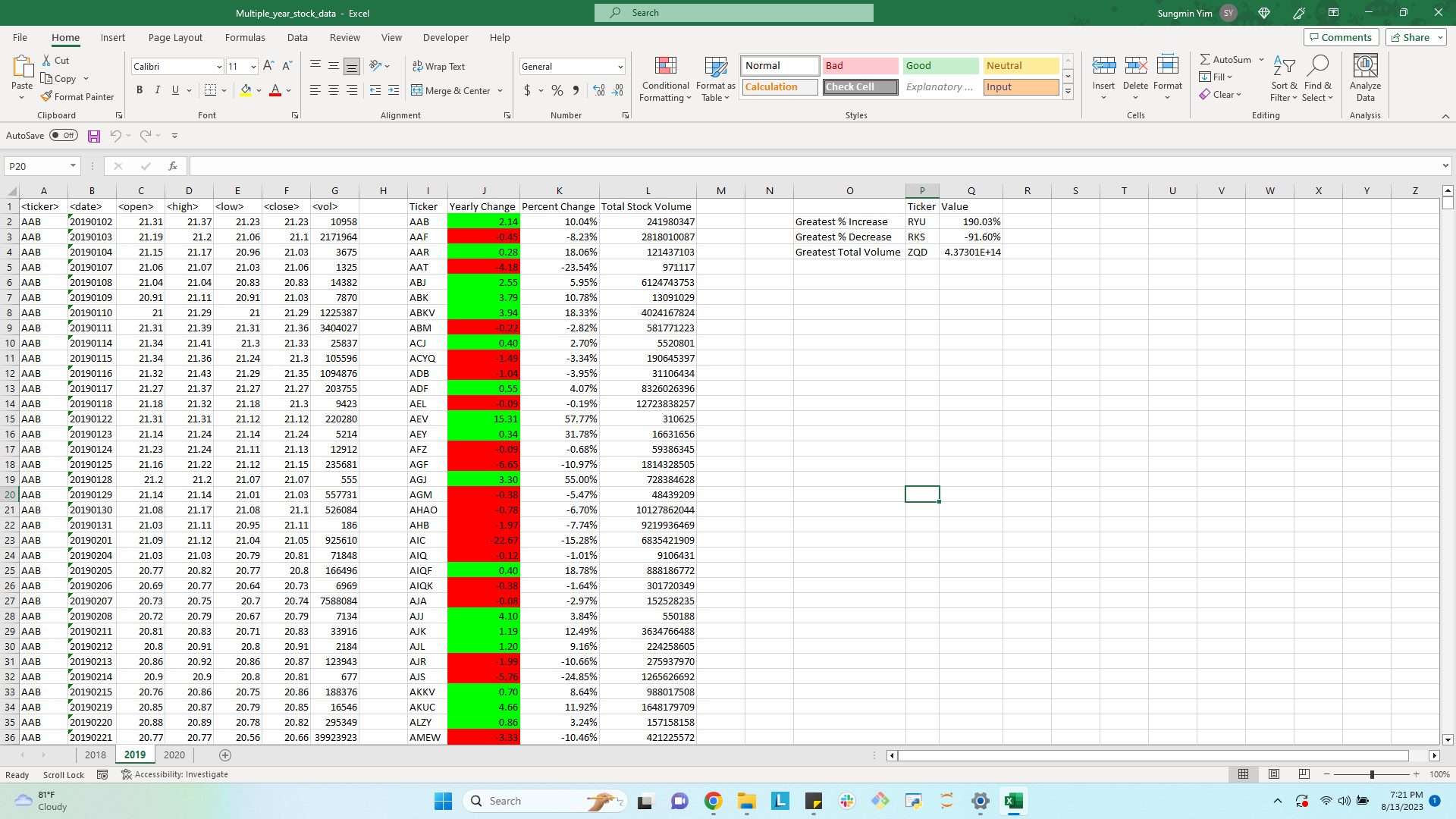
Task: Switch to the Formulas ribbon tab
Action: pyautogui.click(x=245, y=37)
